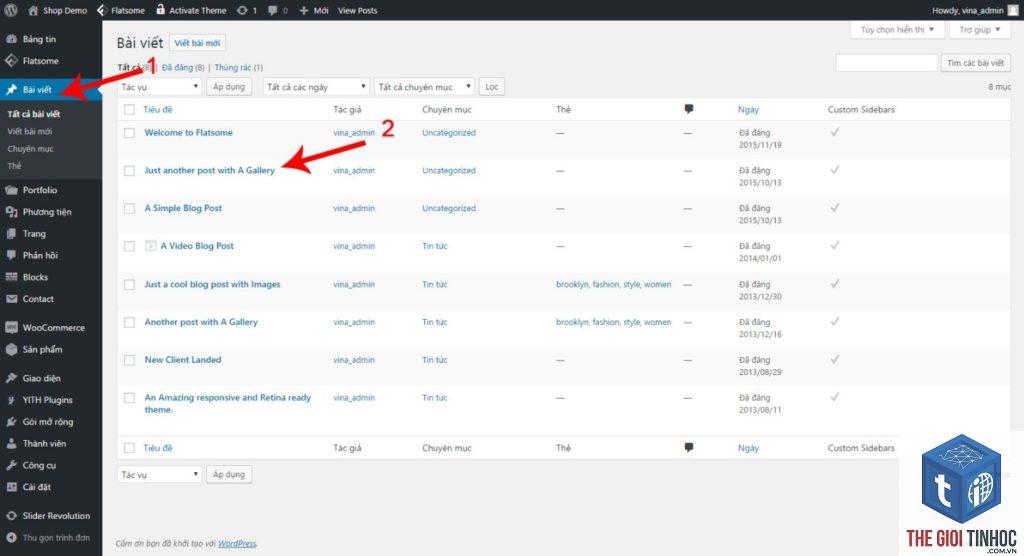Click the Flatsome toolbar icon
Screen dimensions: 1024x556
pyautogui.click(x=102, y=10)
